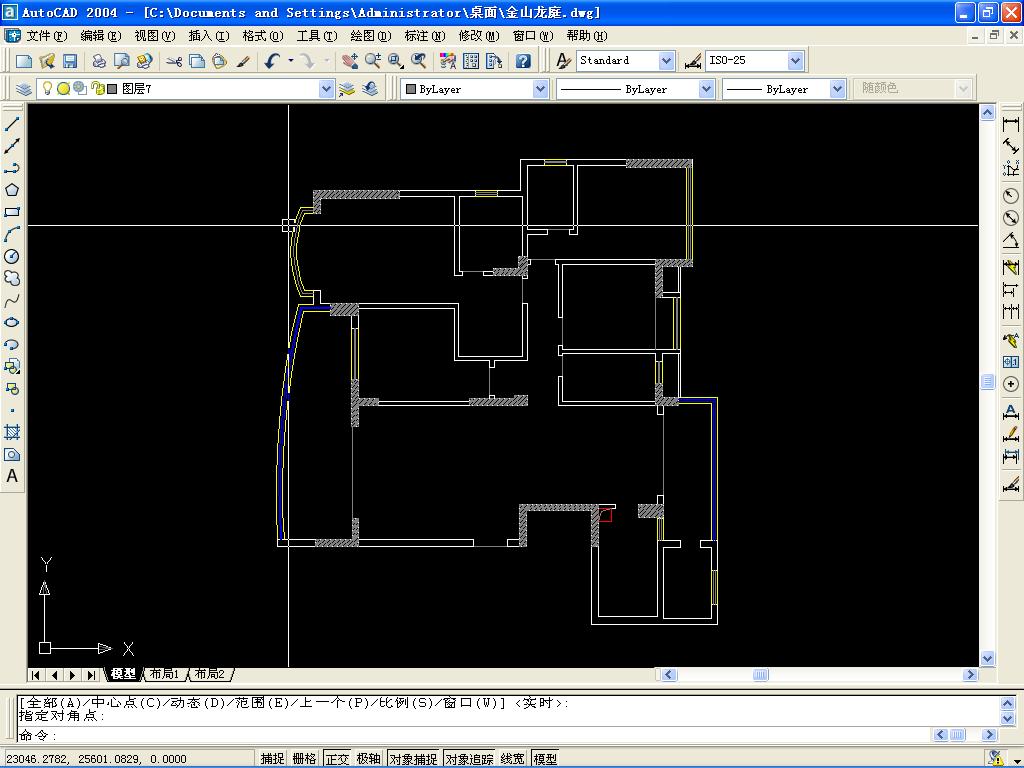Screen dimensions: 1024x768
Task: Select the Spline draw tool
Action: (x=12, y=301)
